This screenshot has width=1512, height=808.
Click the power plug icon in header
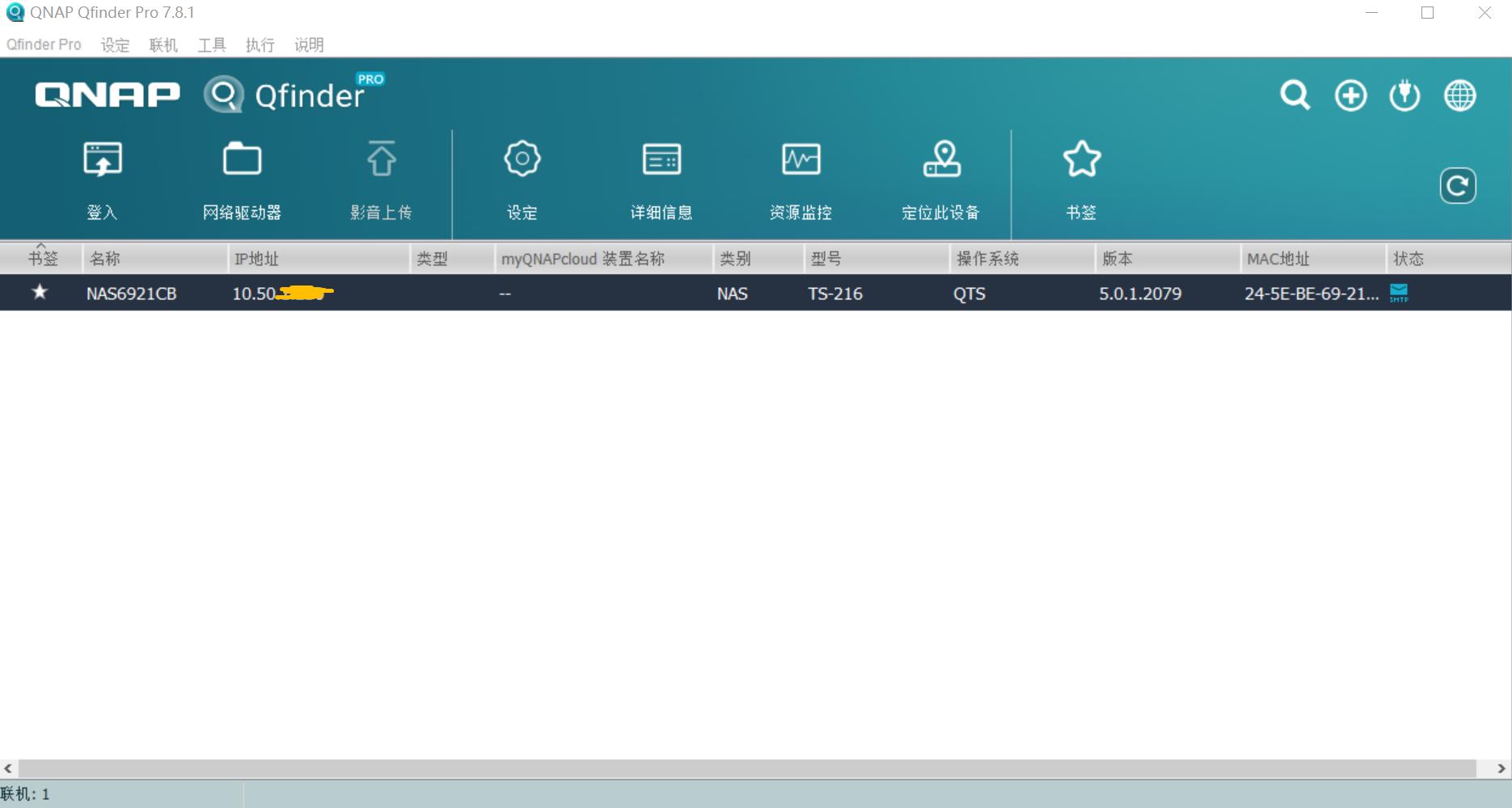pyautogui.click(x=1404, y=95)
